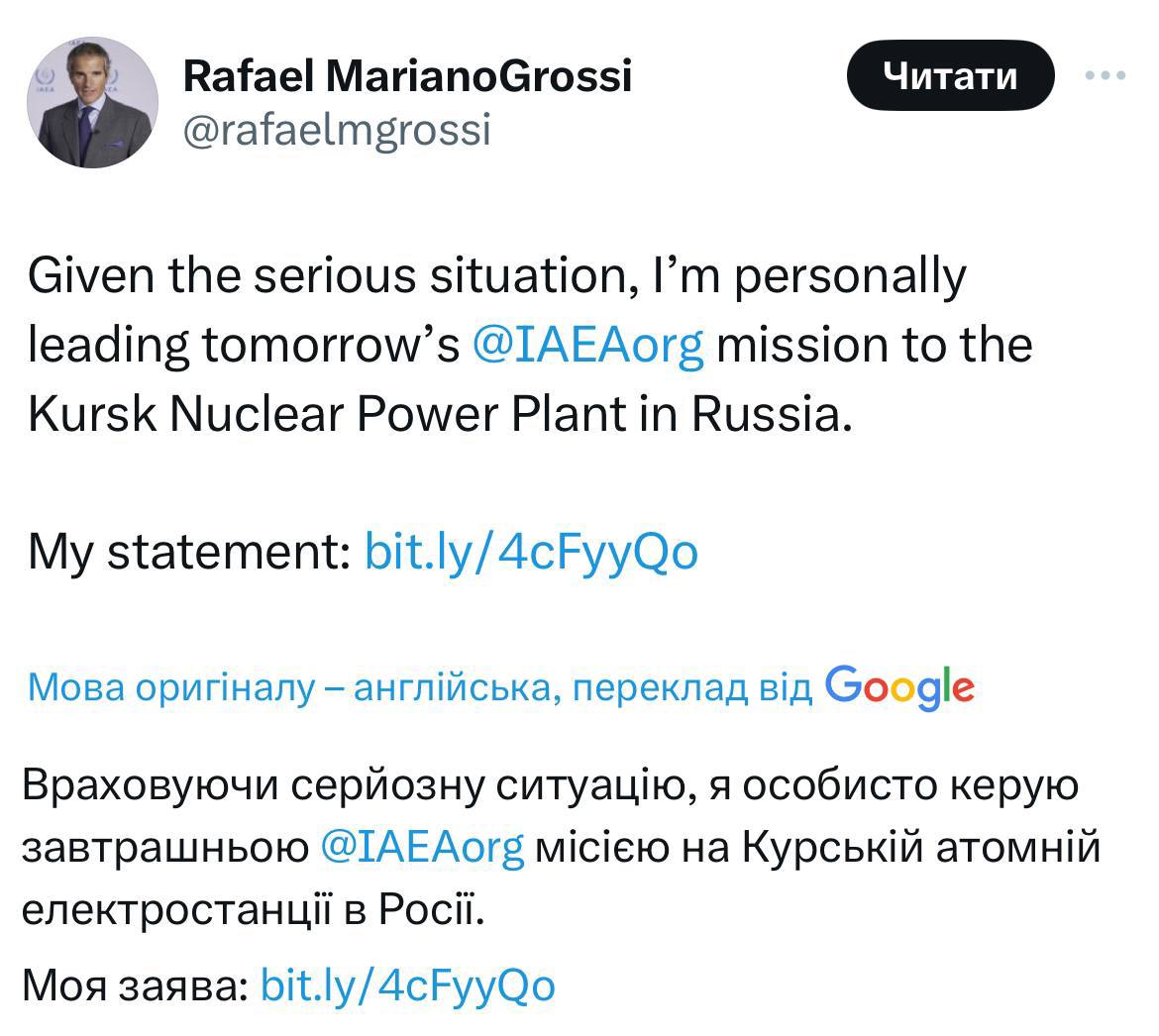Click the @rafaelmgrossi handle
Image resolution: width=1159 pixels, height=1036 pixels.
pos(337,130)
